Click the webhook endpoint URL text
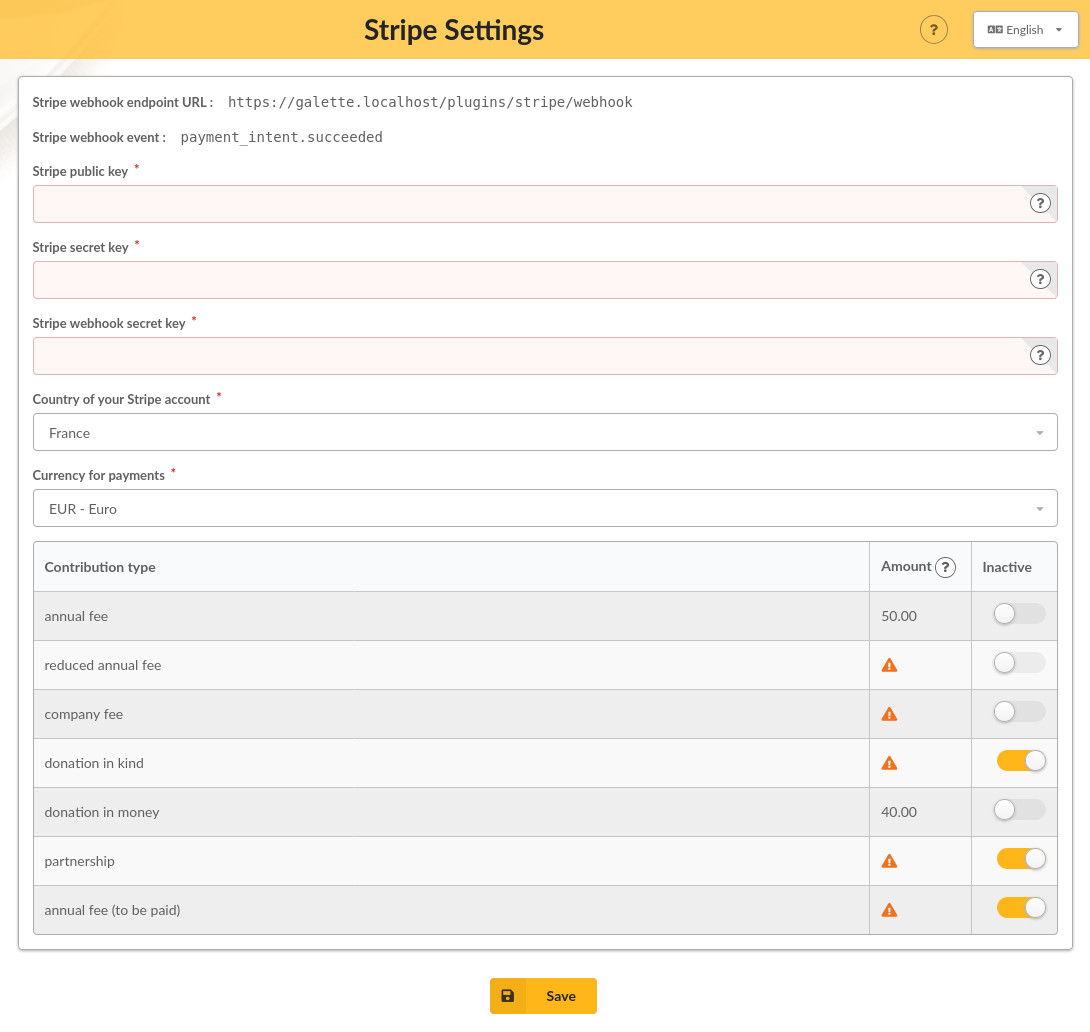1090x1032 pixels. [430, 102]
